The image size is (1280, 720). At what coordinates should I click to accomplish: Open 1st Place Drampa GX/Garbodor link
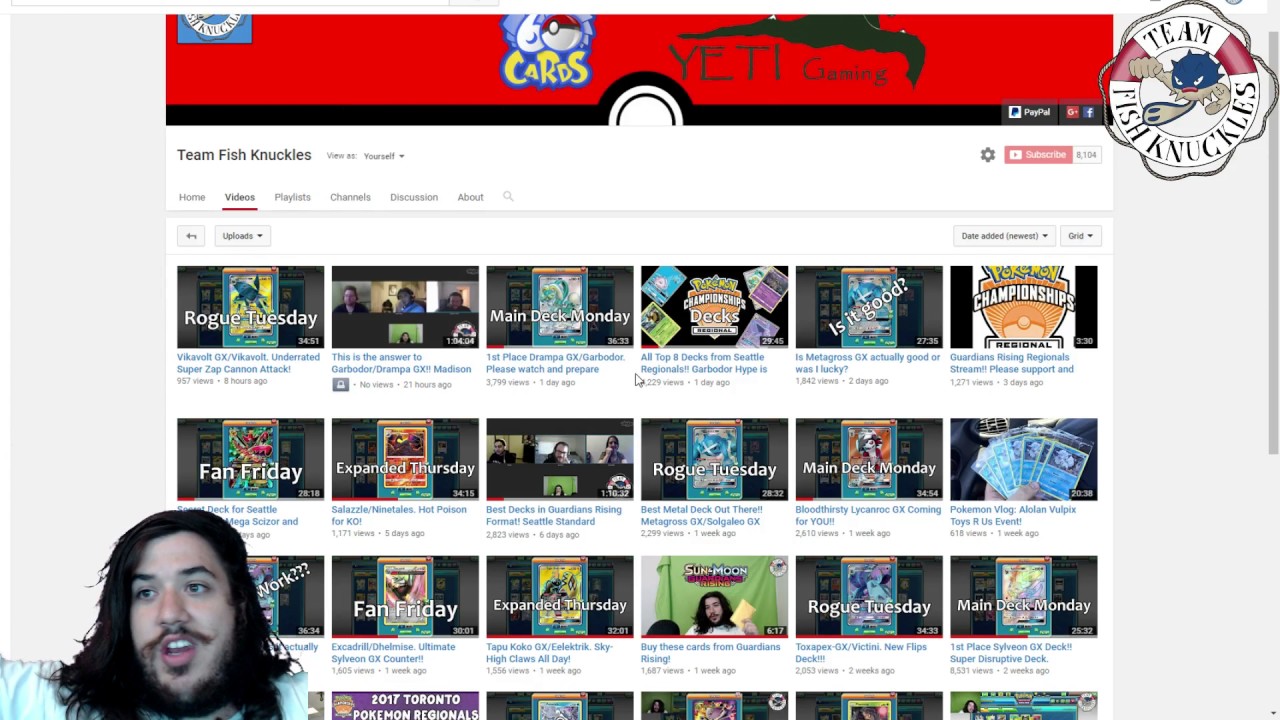555,363
